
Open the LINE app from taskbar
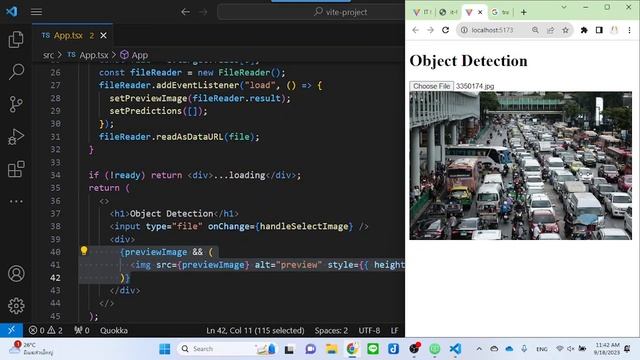click(x=373, y=349)
